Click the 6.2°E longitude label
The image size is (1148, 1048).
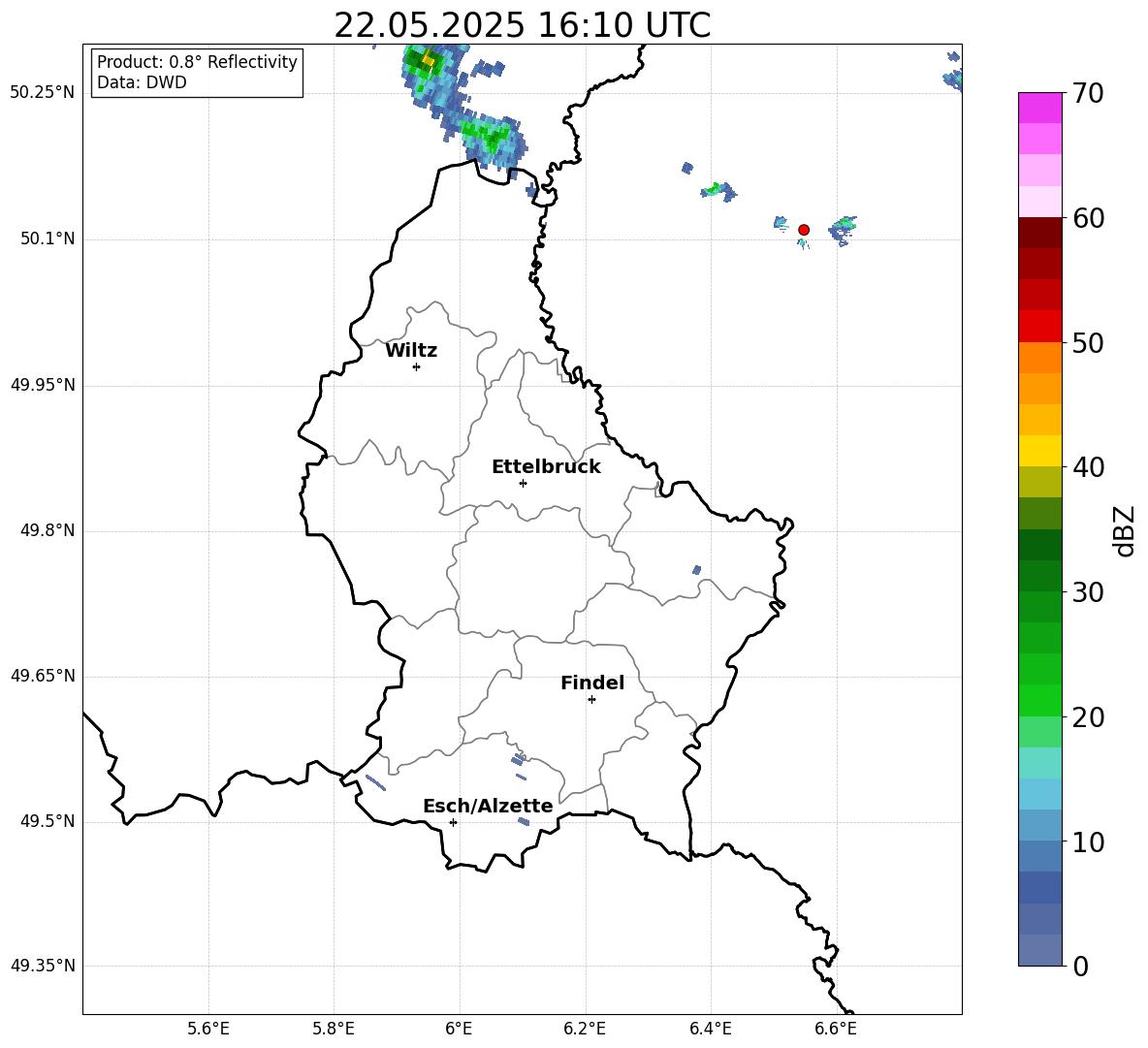(x=585, y=1029)
